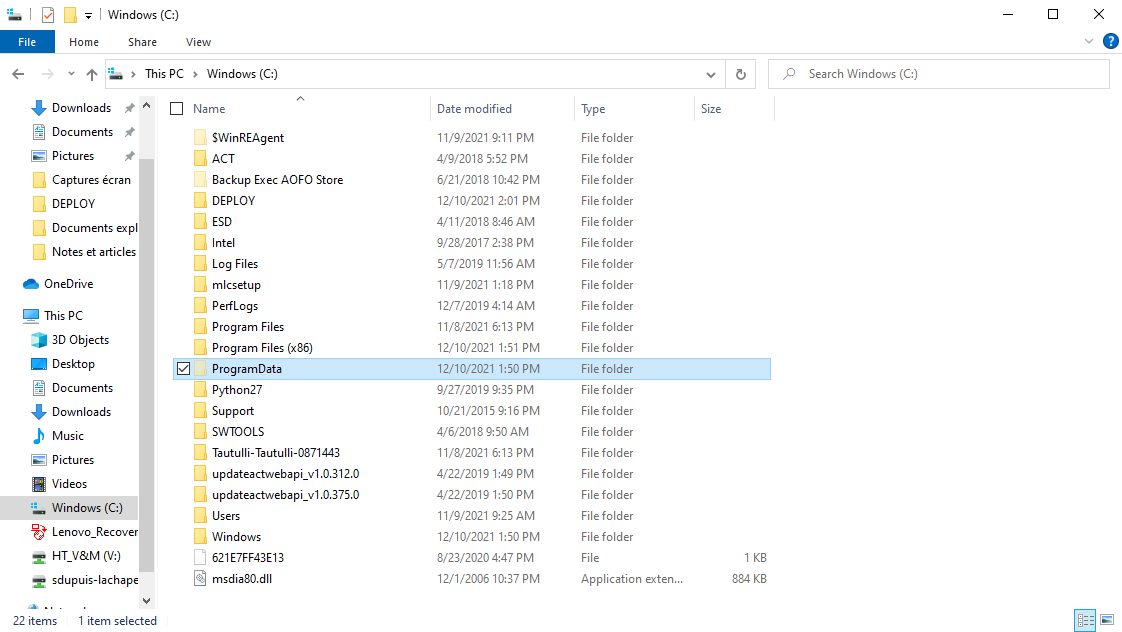Toggle the select all items checkbox
1122x632 pixels.
(177, 109)
